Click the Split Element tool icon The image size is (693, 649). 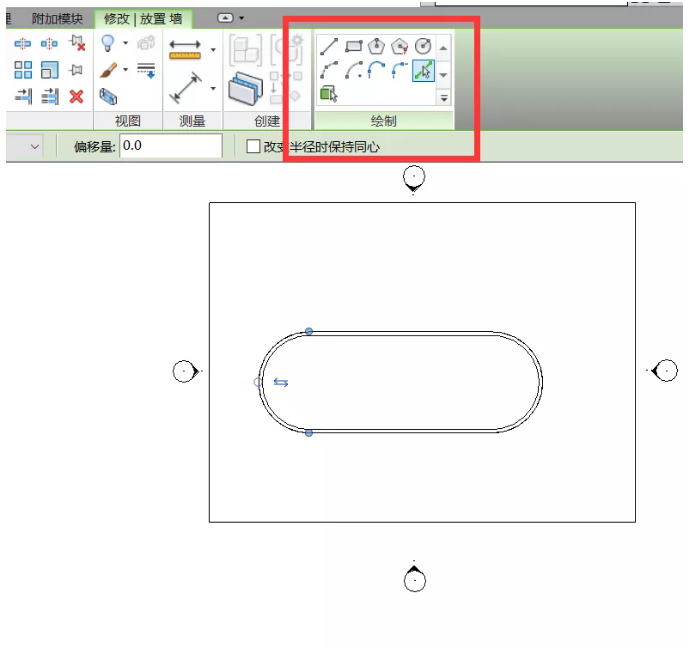coord(23,43)
